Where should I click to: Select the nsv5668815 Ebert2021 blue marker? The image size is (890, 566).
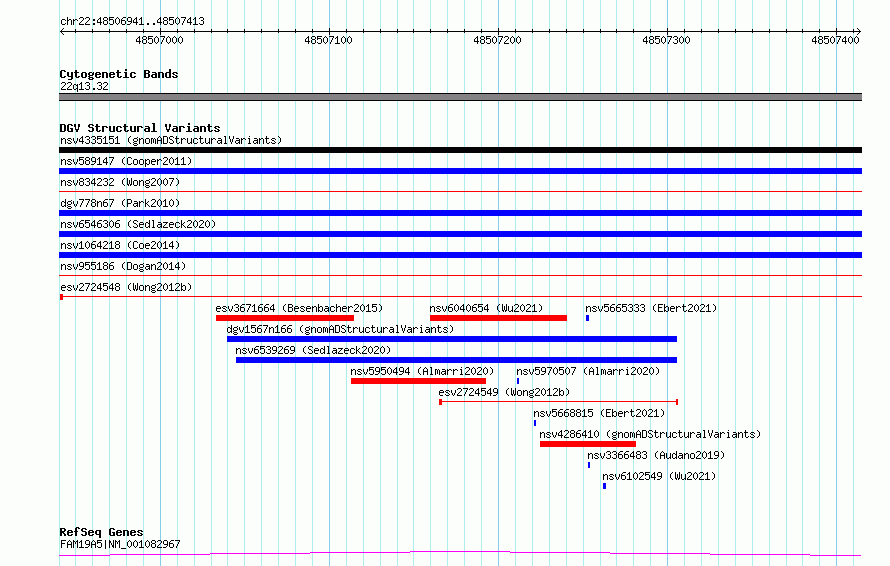[x=535, y=423]
